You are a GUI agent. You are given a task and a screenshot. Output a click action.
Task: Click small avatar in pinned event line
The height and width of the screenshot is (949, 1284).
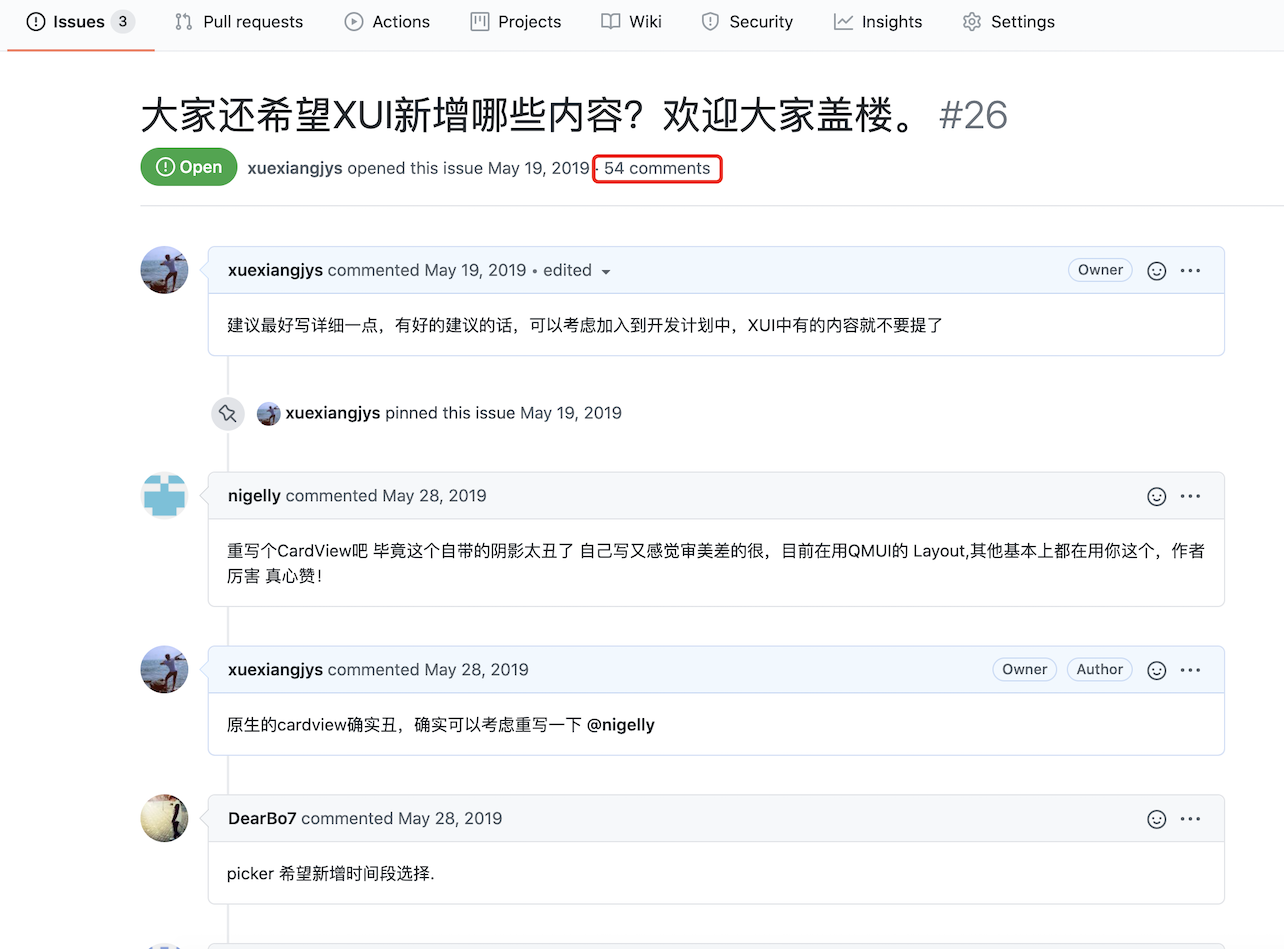coord(268,413)
